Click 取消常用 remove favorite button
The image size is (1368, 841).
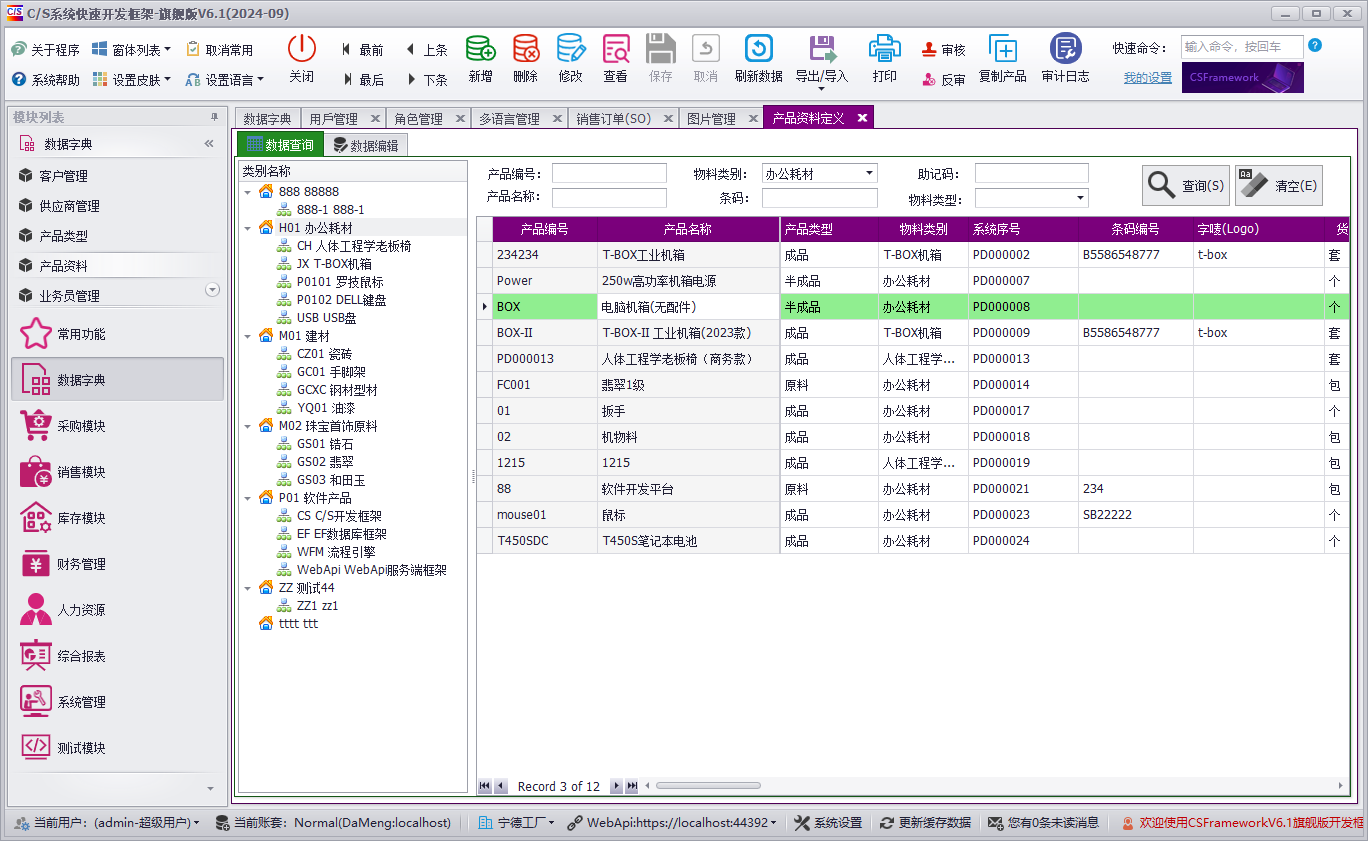[x=220, y=49]
